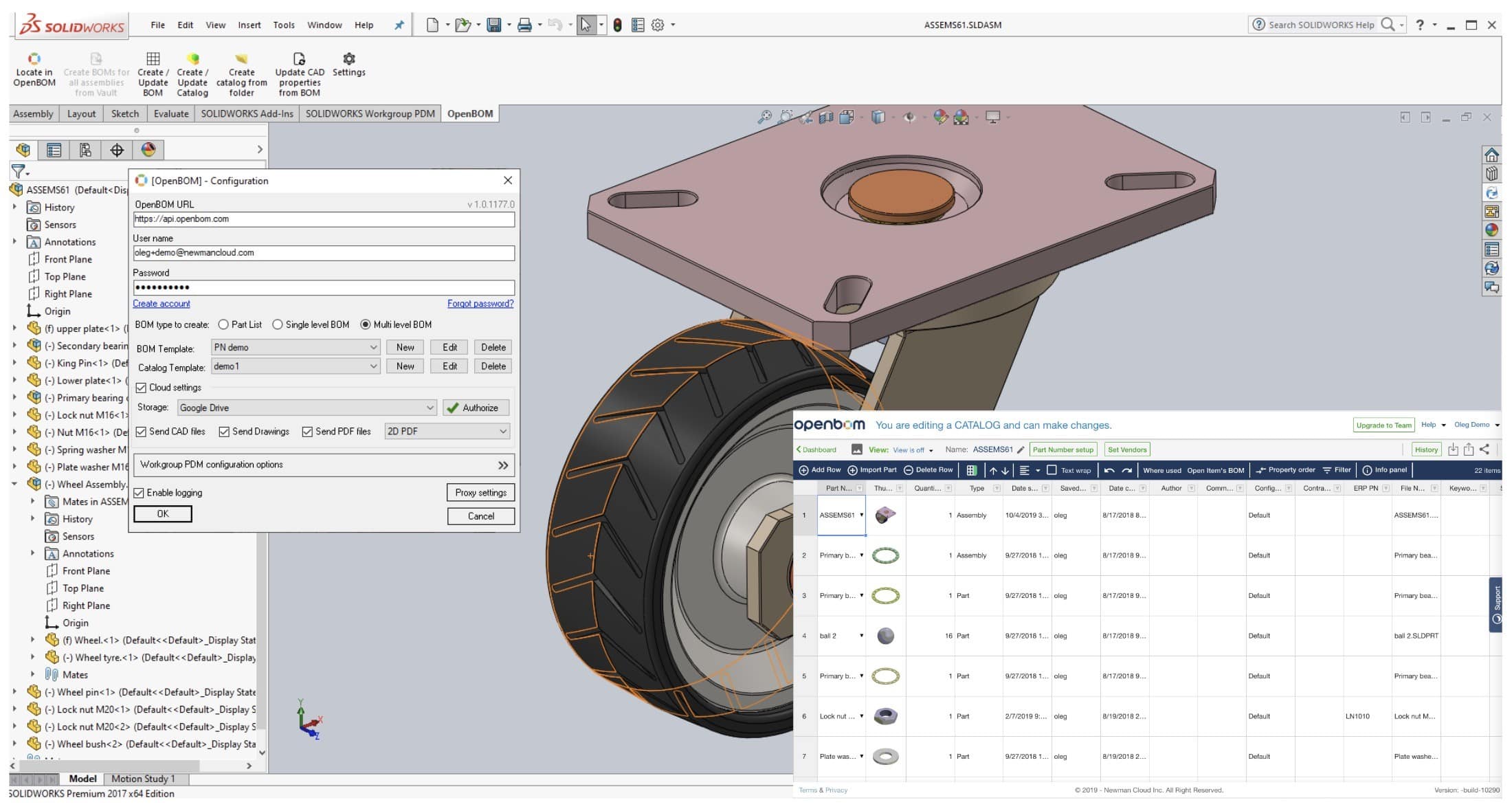The height and width of the screenshot is (811, 1512).
Task: Click the User name input field
Action: coord(322,253)
